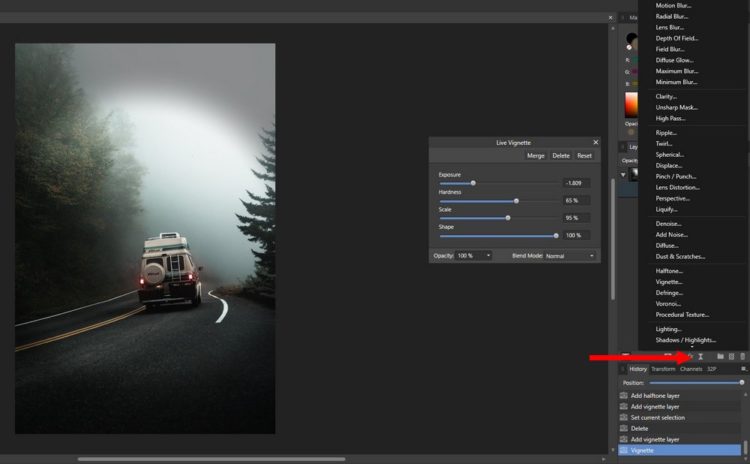Click the no-color swatch icon

click(630, 47)
